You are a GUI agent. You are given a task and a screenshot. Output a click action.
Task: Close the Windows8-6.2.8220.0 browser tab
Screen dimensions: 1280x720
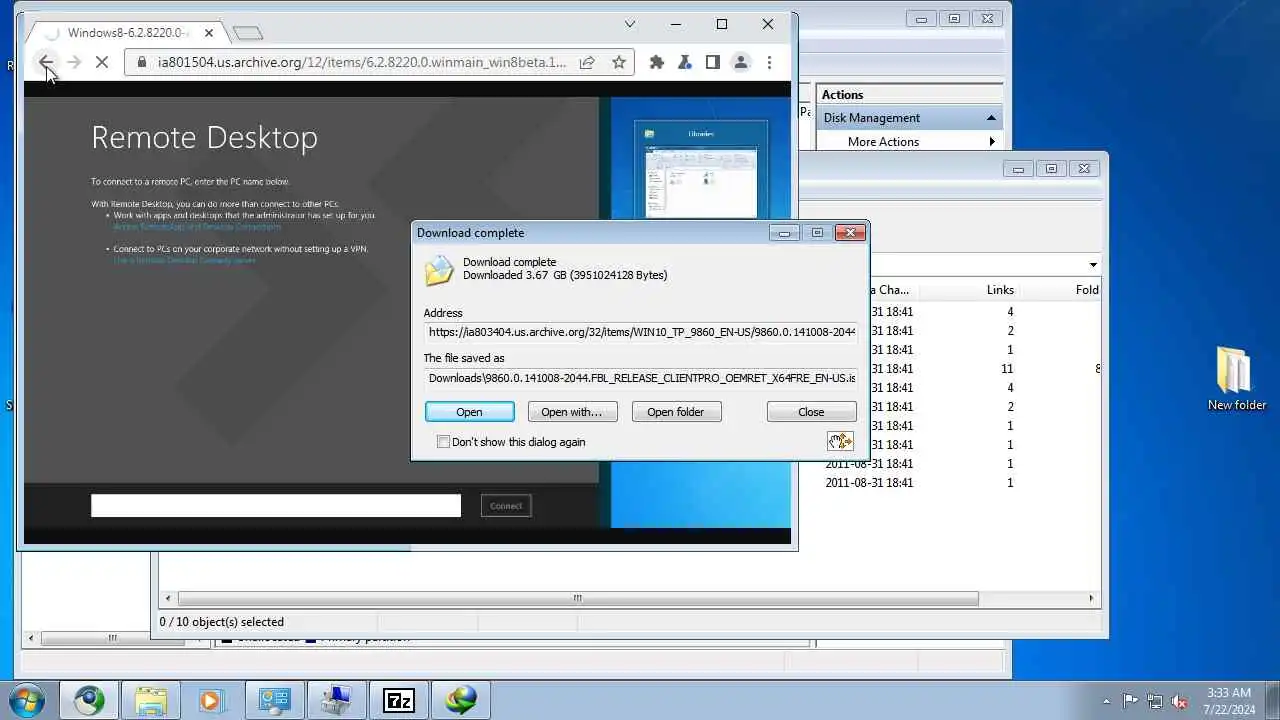[x=209, y=33]
